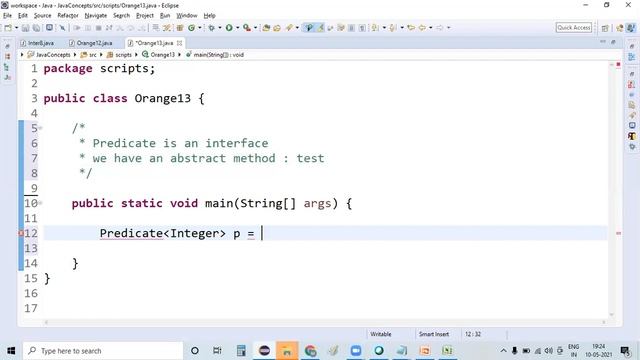This screenshot has height=360, width=640.
Task: Open the Run menu
Action: [x=165, y=16]
